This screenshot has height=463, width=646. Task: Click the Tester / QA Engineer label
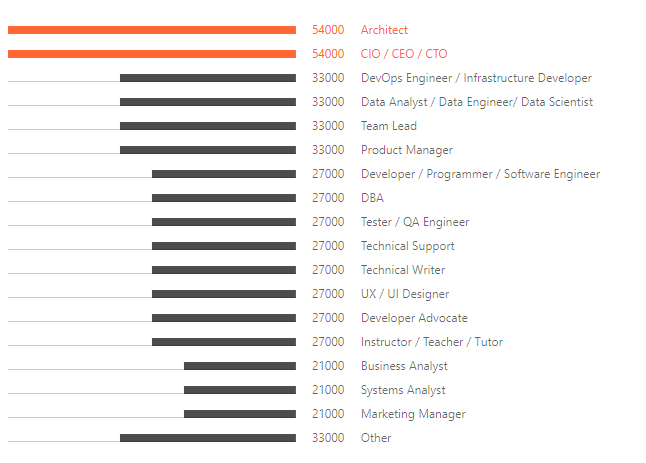click(414, 222)
